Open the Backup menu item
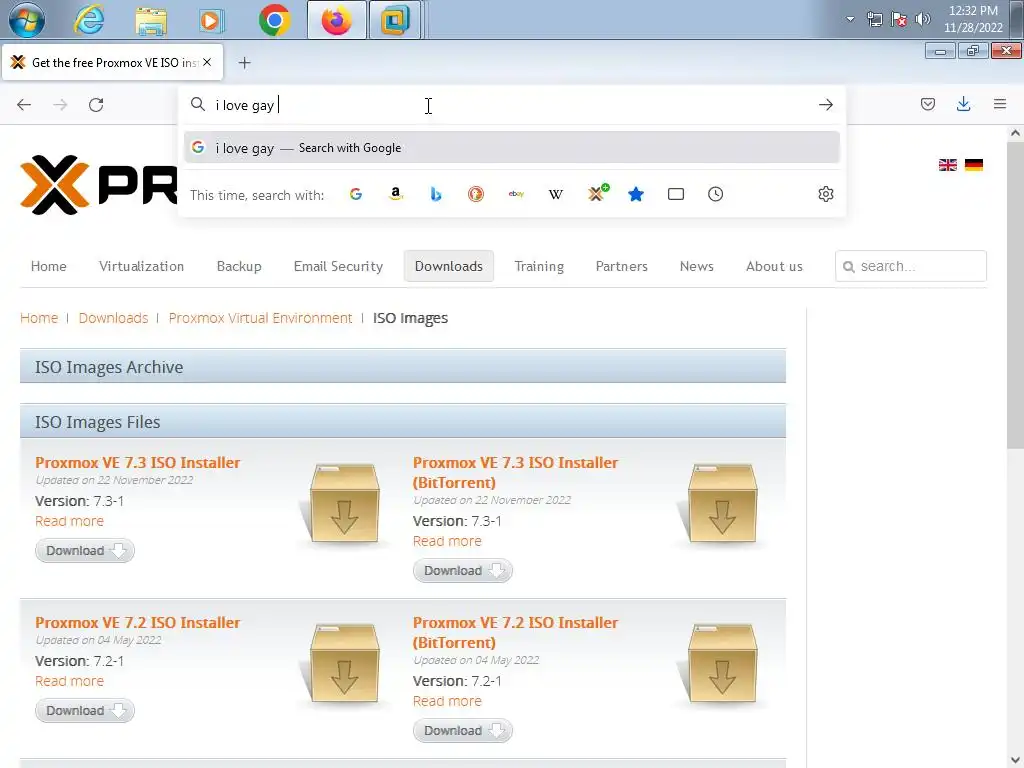Screen dimensions: 1024x768 (x=239, y=266)
